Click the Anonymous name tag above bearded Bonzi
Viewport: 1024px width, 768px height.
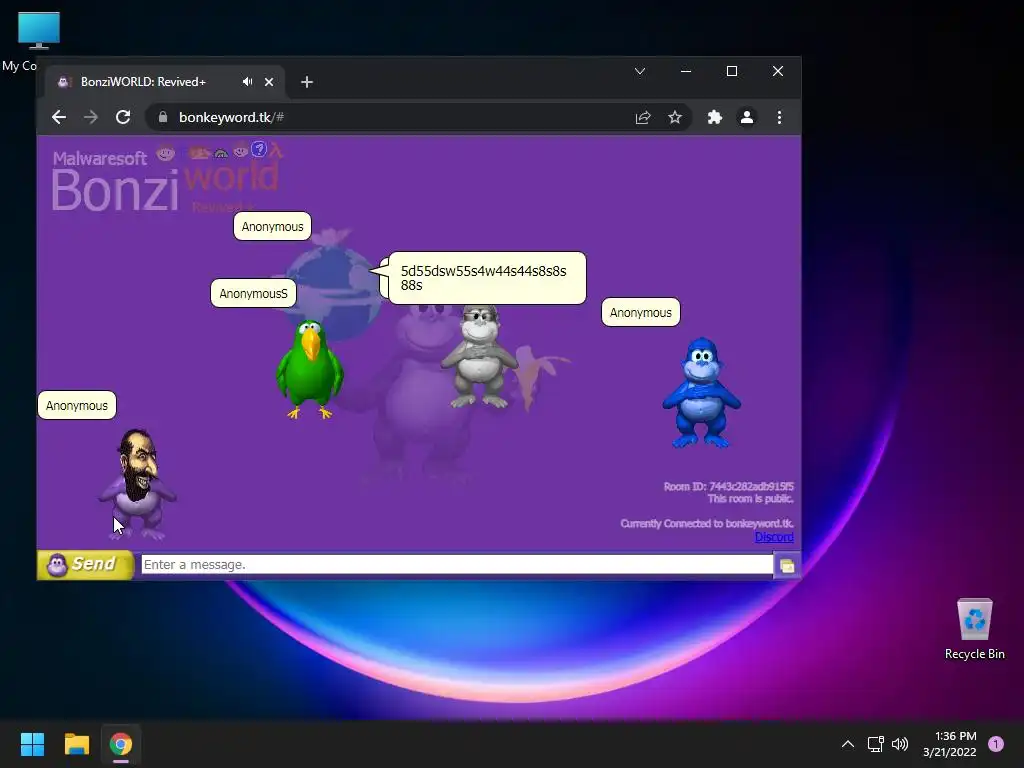pos(77,405)
